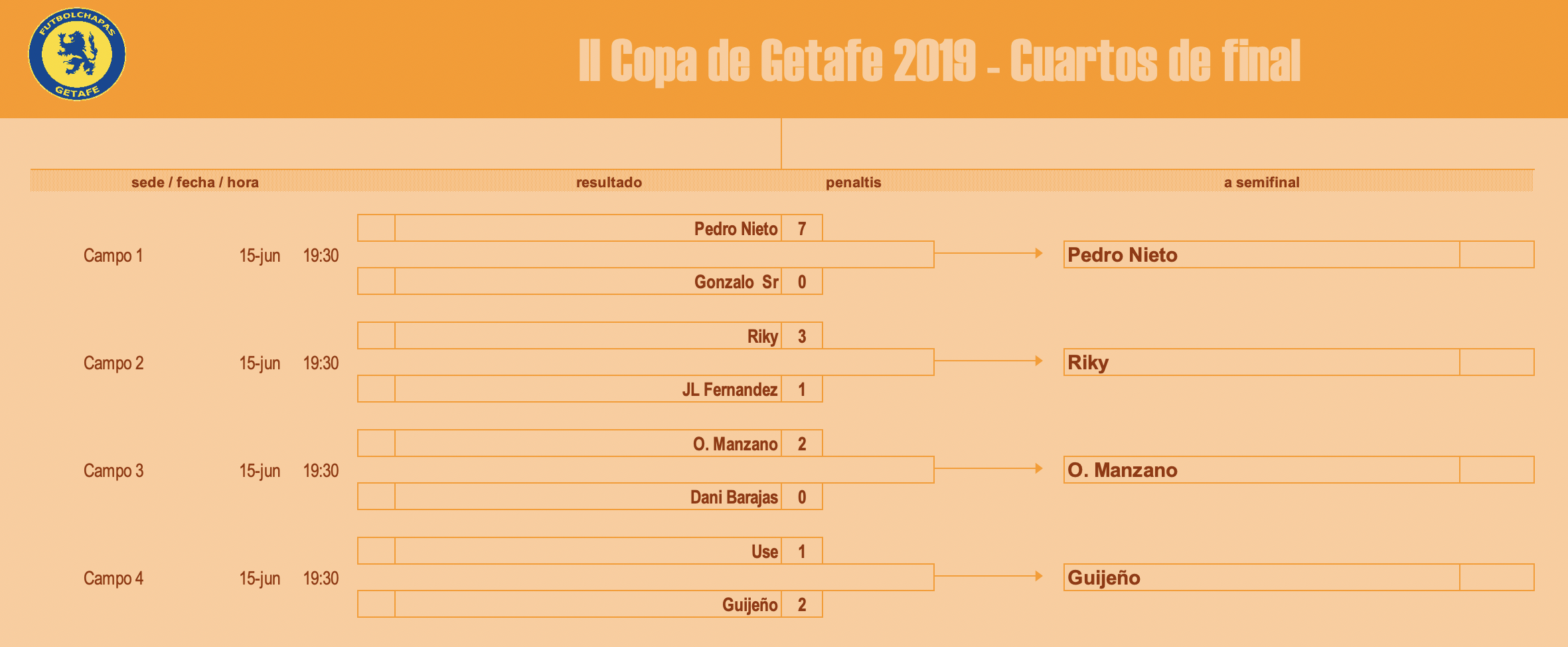Image resolution: width=1568 pixels, height=647 pixels.
Task: Click the Futbolchapas Getafe club logo
Action: coord(77,54)
